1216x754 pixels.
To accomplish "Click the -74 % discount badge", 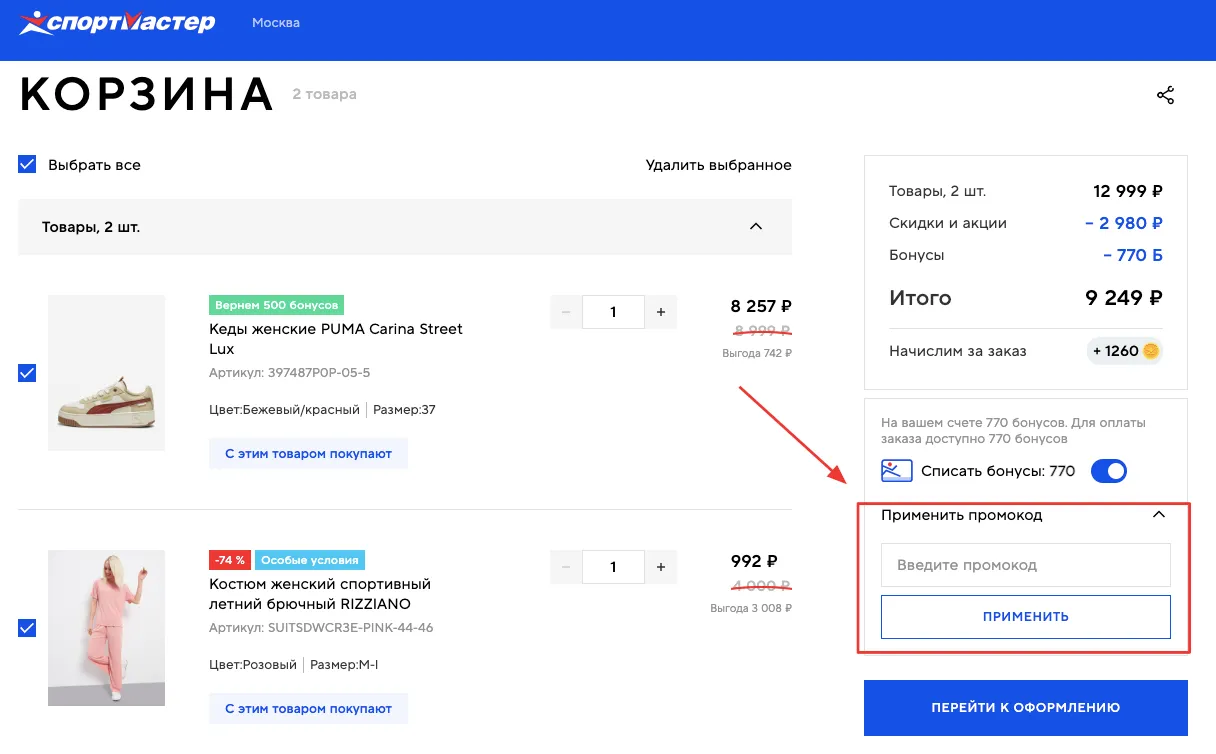I will [229, 560].
